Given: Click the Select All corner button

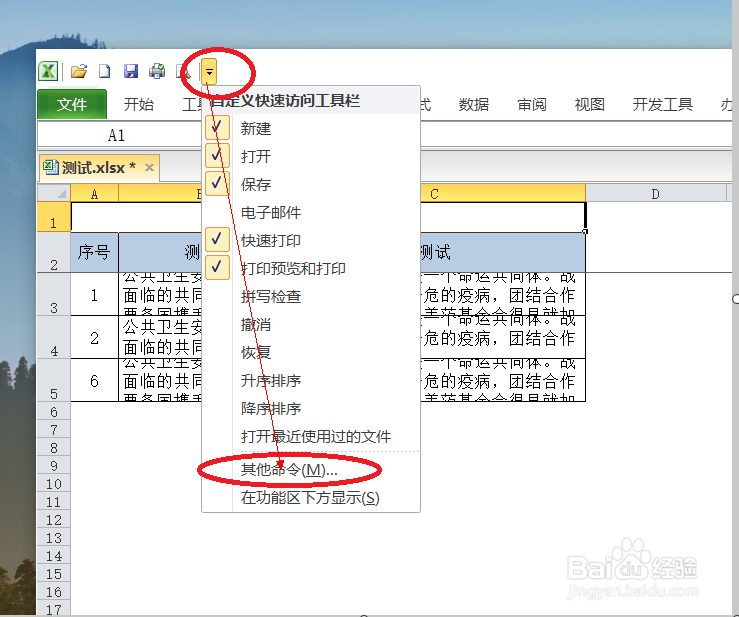Looking at the screenshot, I should coord(54,193).
